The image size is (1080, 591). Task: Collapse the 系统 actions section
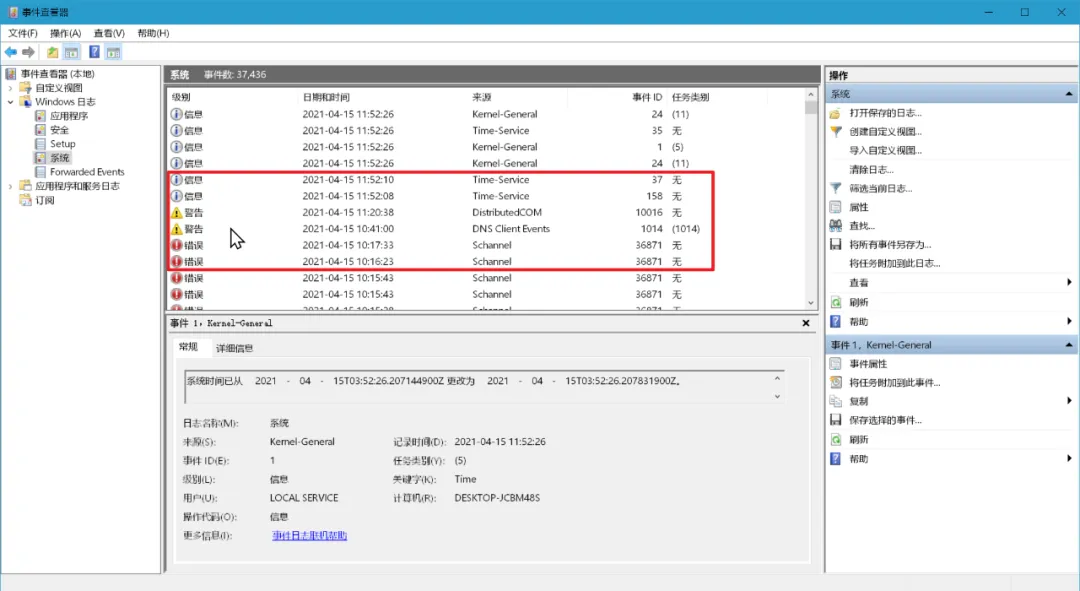1067,94
